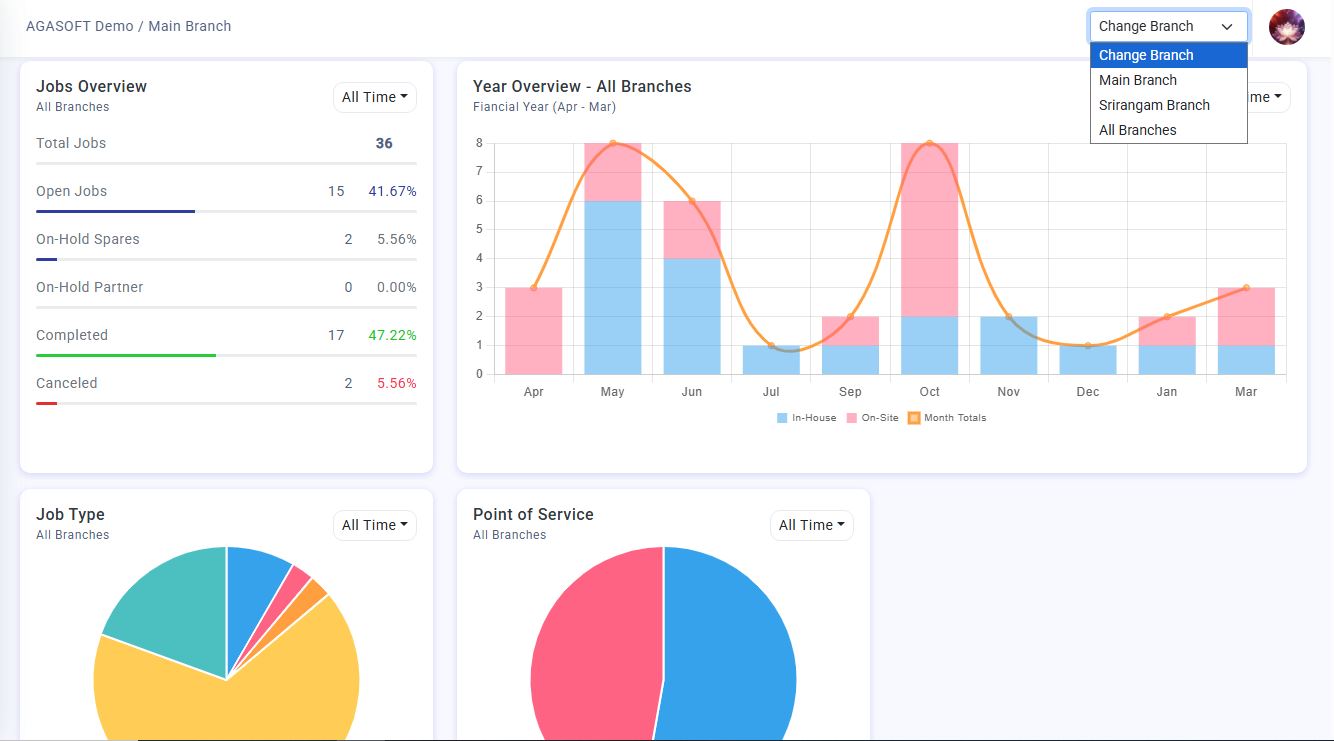Screen dimensions: 1334x741
Task: Click the Point of Service card title
Action: tap(533, 514)
